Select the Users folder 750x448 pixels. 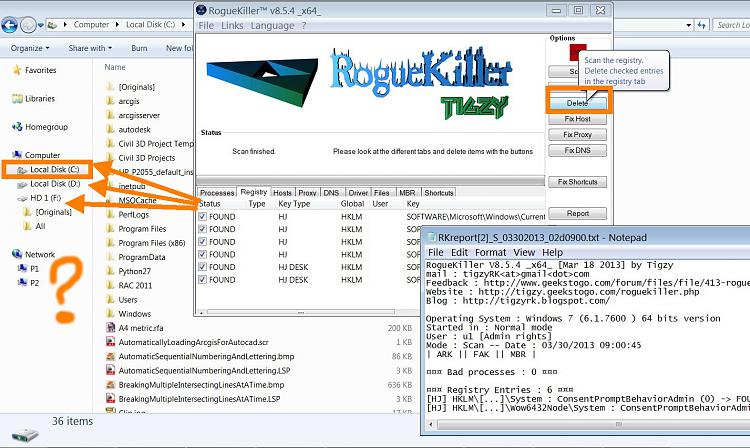point(128,300)
